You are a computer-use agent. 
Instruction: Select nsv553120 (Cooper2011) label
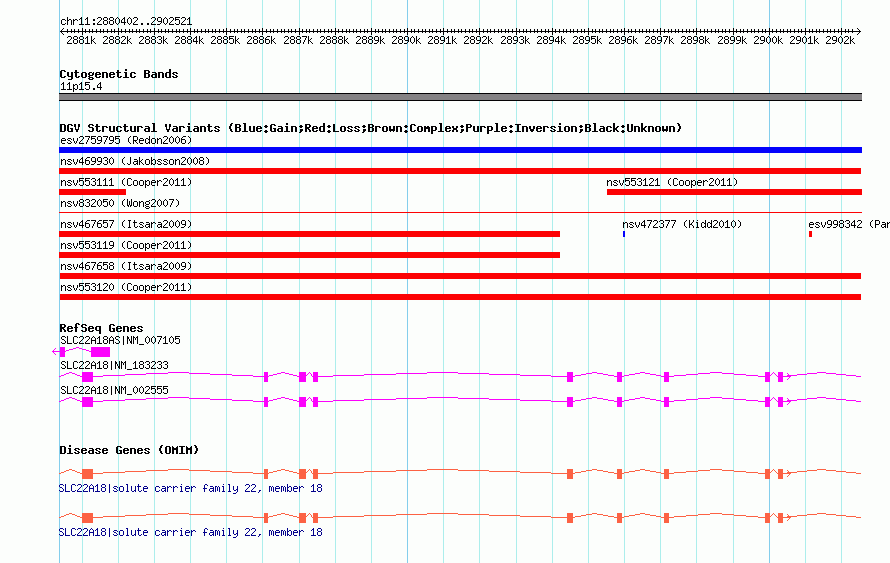(126, 287)
